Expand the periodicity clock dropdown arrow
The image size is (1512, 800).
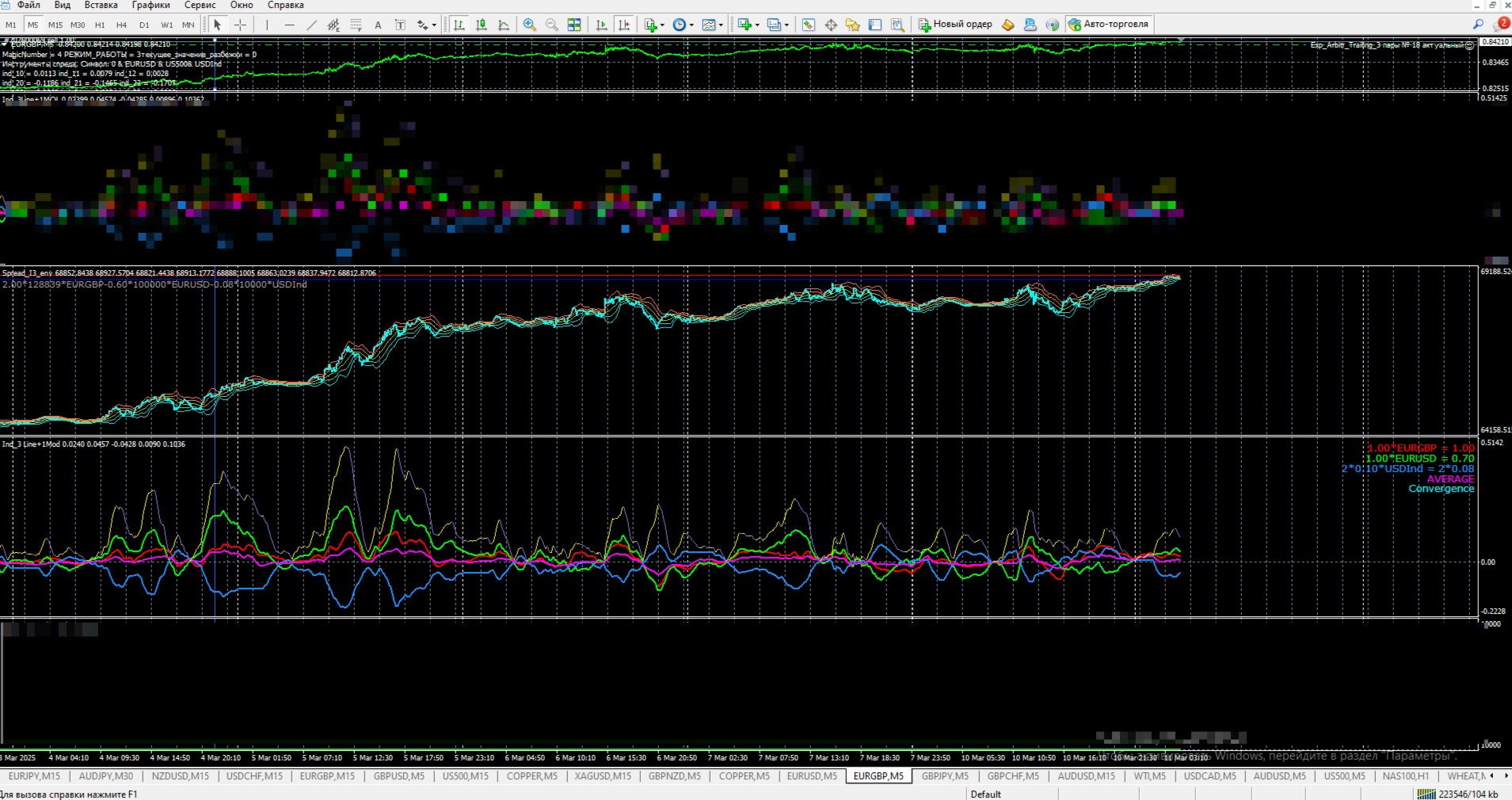coord(691,25)
